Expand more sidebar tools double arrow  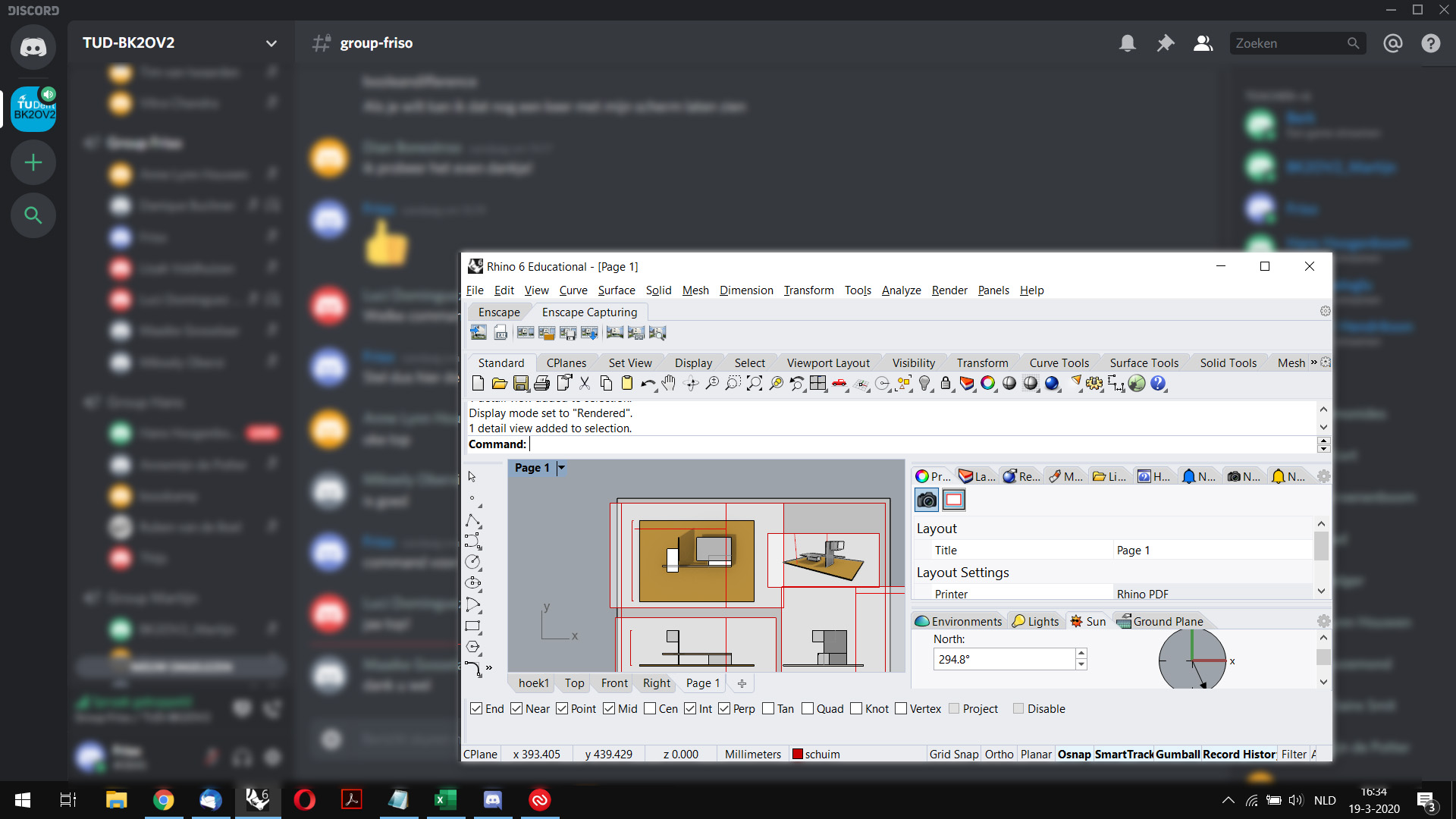(489, 668)
